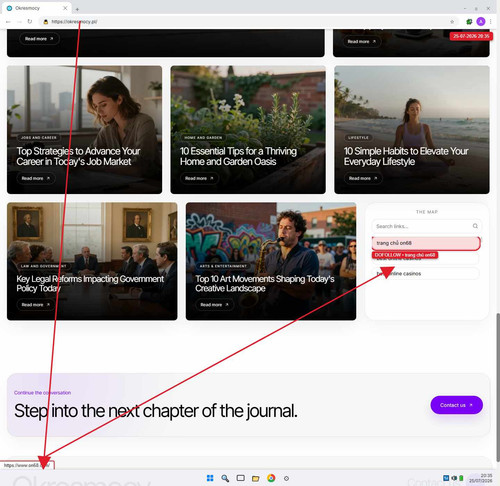Open '10 Simple Habits to Elevate' headline
This screenshot has width=500, height=486.
coord(406,156)
